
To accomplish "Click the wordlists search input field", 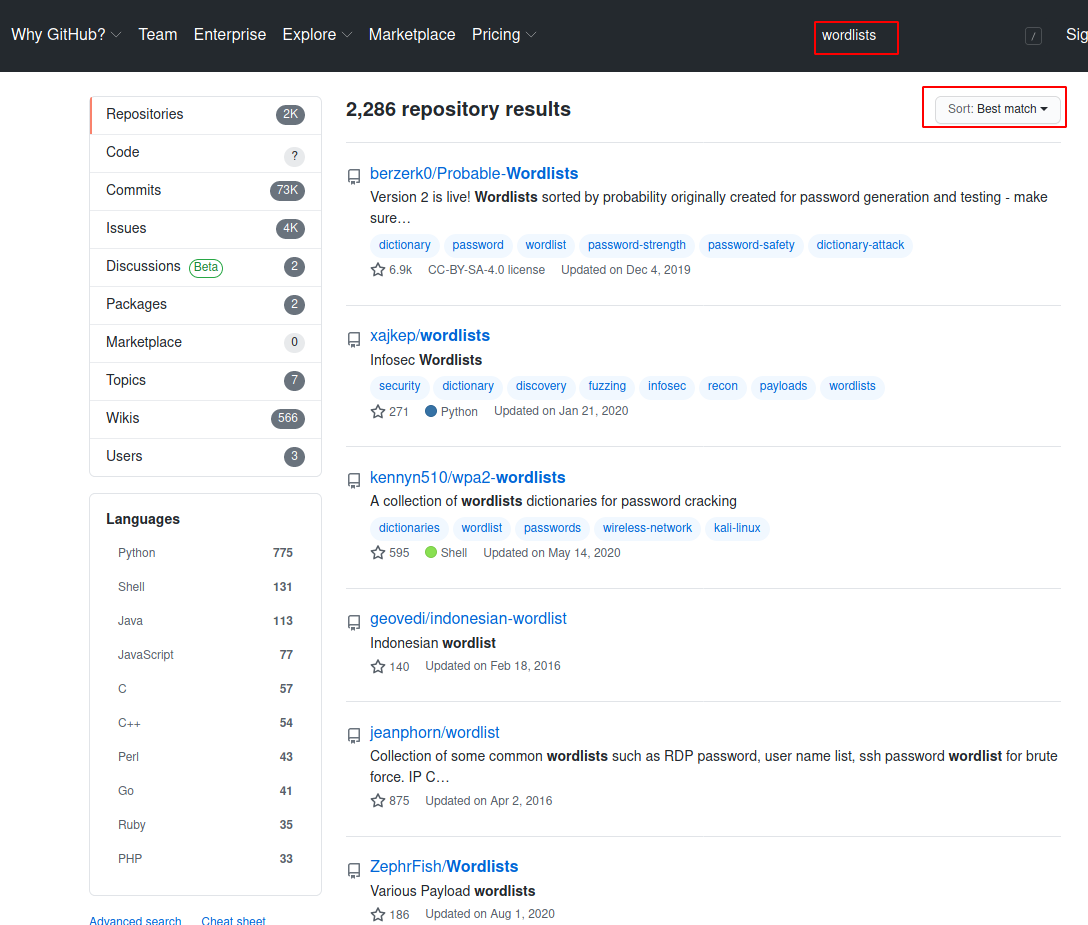I will pos(855,37).
